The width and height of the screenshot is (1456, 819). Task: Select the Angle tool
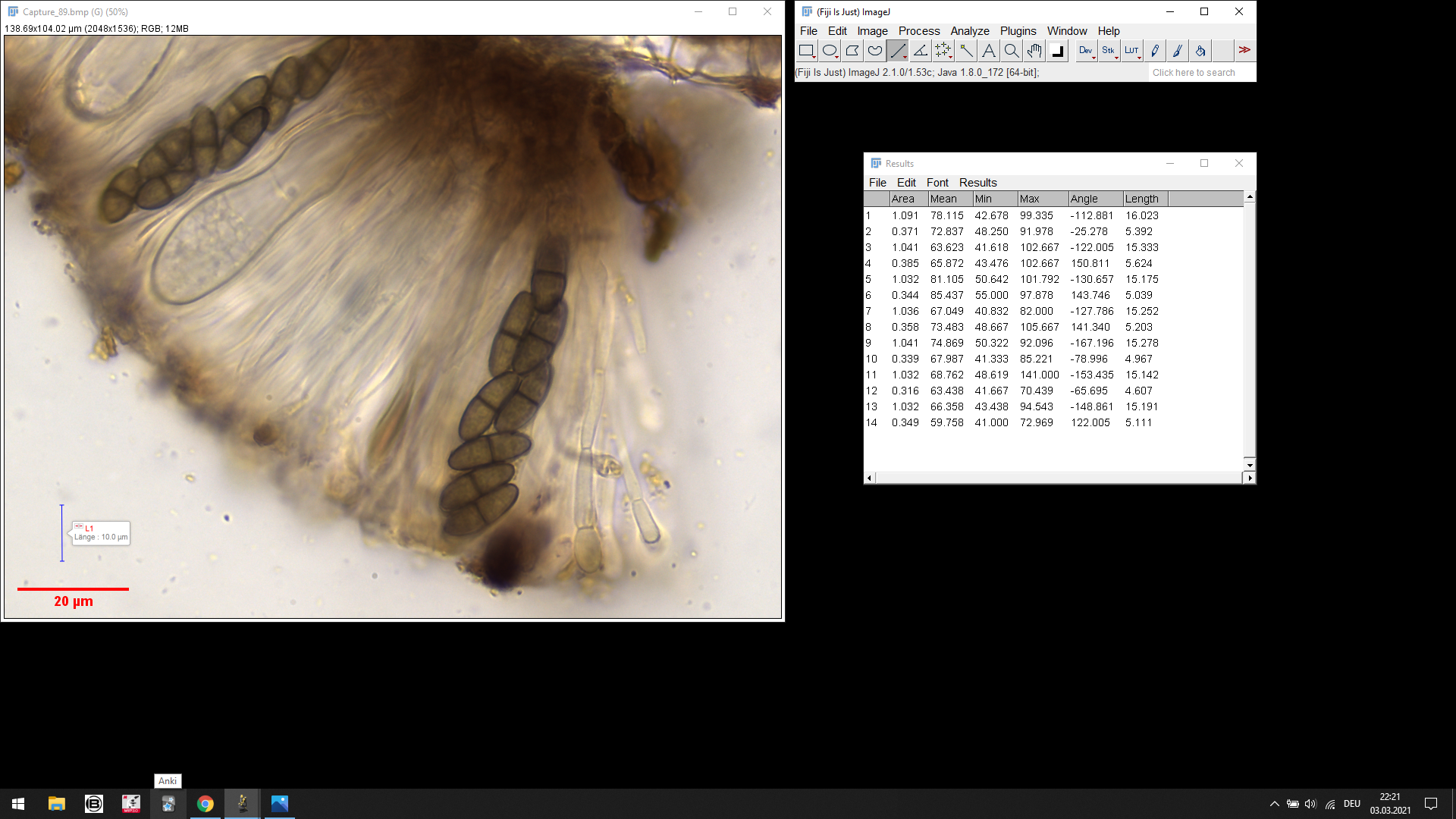click(920, 51)
